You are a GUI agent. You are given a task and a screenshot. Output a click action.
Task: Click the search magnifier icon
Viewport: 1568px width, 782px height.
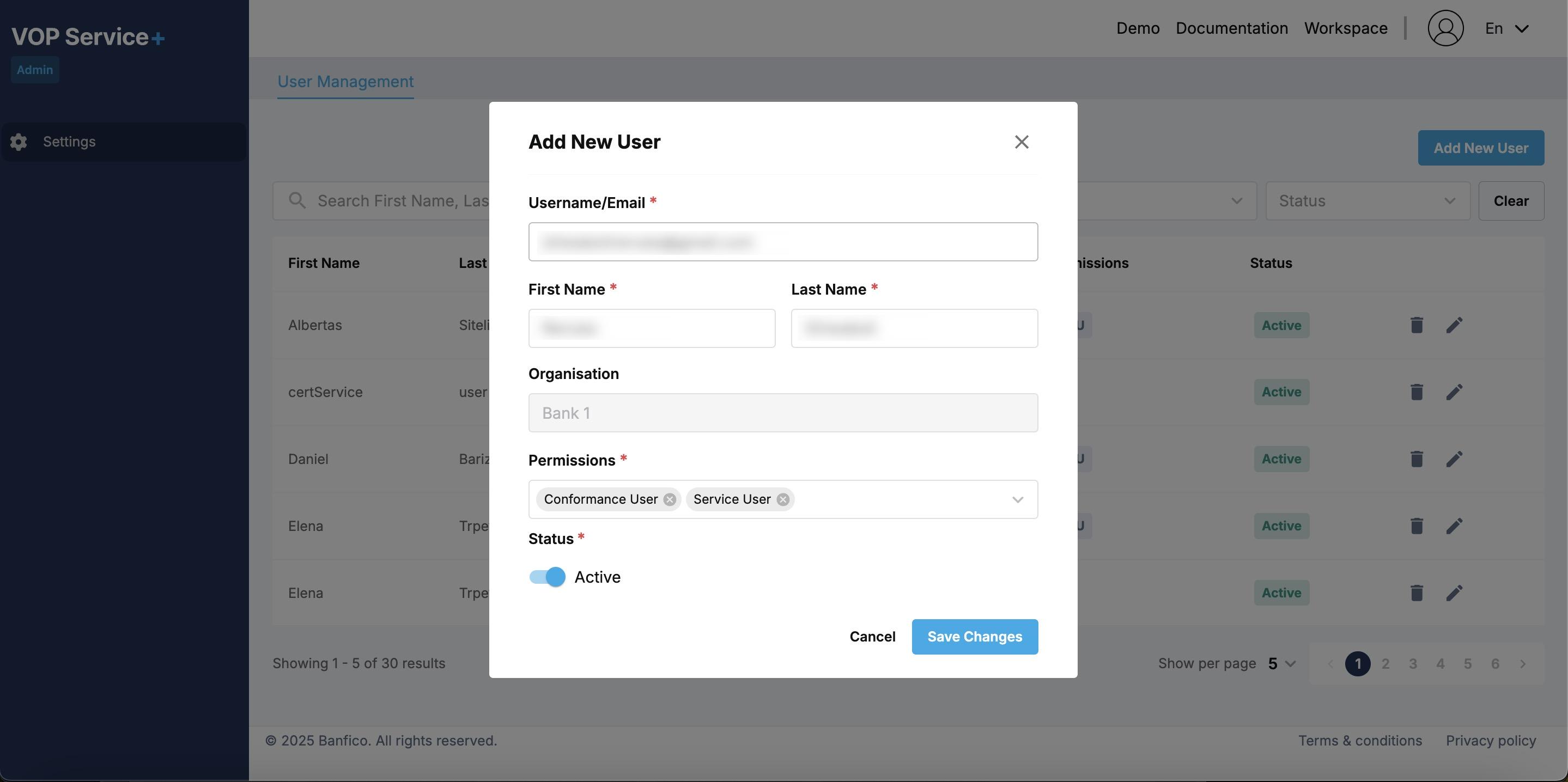[x=297, y=201]
